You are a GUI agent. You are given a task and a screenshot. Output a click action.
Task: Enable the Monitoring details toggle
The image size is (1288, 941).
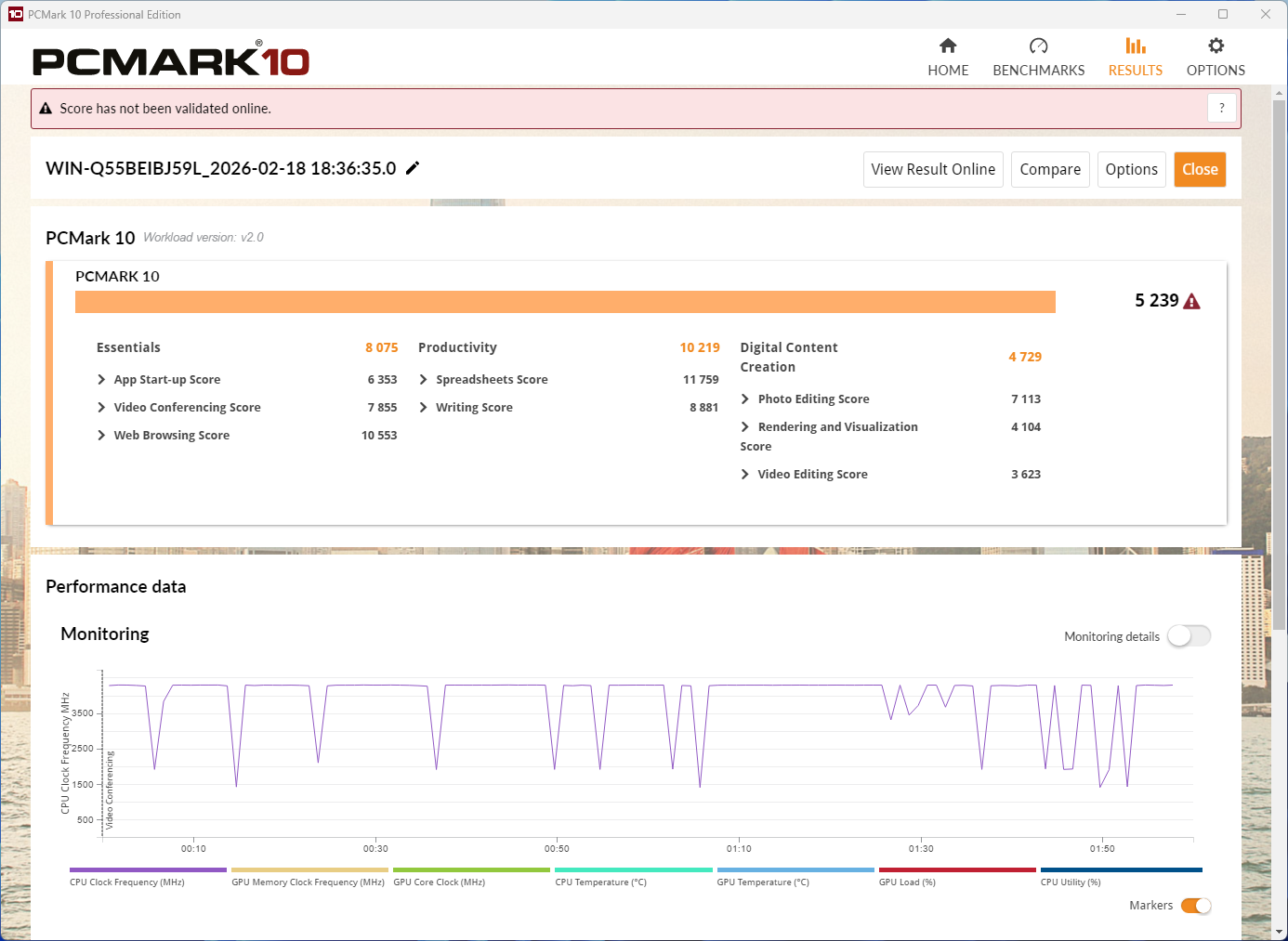(x=1189, y=636)
